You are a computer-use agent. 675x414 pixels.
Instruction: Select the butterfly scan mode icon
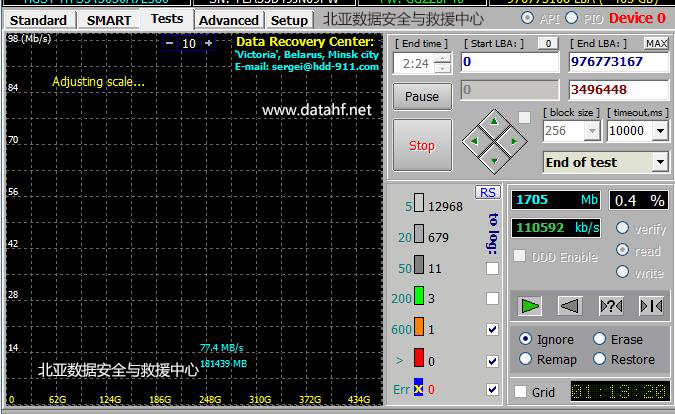pos(650,305)
